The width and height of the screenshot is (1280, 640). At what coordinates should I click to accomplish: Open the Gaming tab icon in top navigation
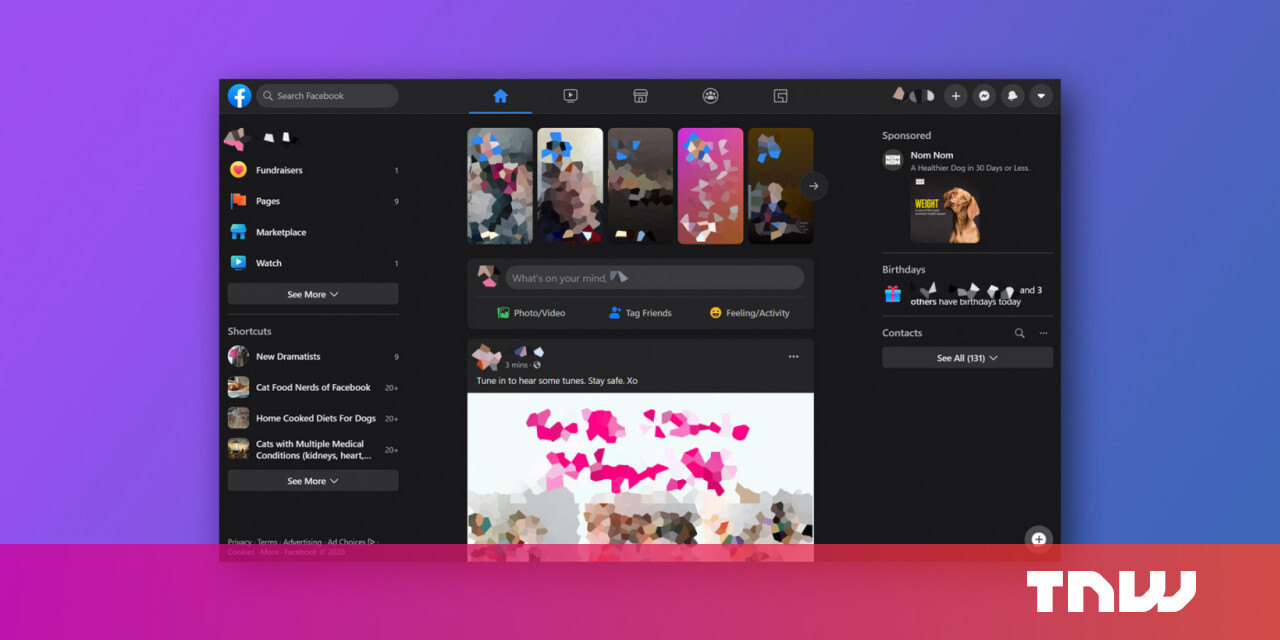[x=780, y=96]
